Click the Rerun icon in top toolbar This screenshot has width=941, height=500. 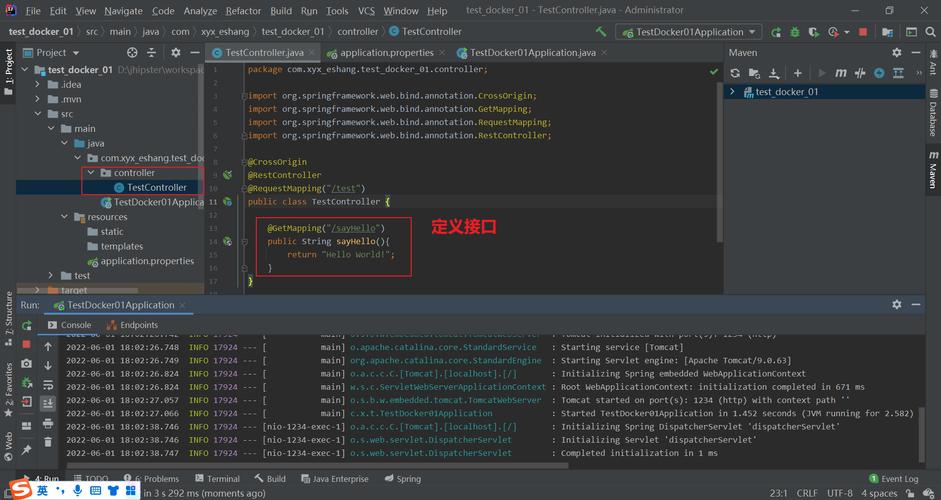(x=776, y=32)
